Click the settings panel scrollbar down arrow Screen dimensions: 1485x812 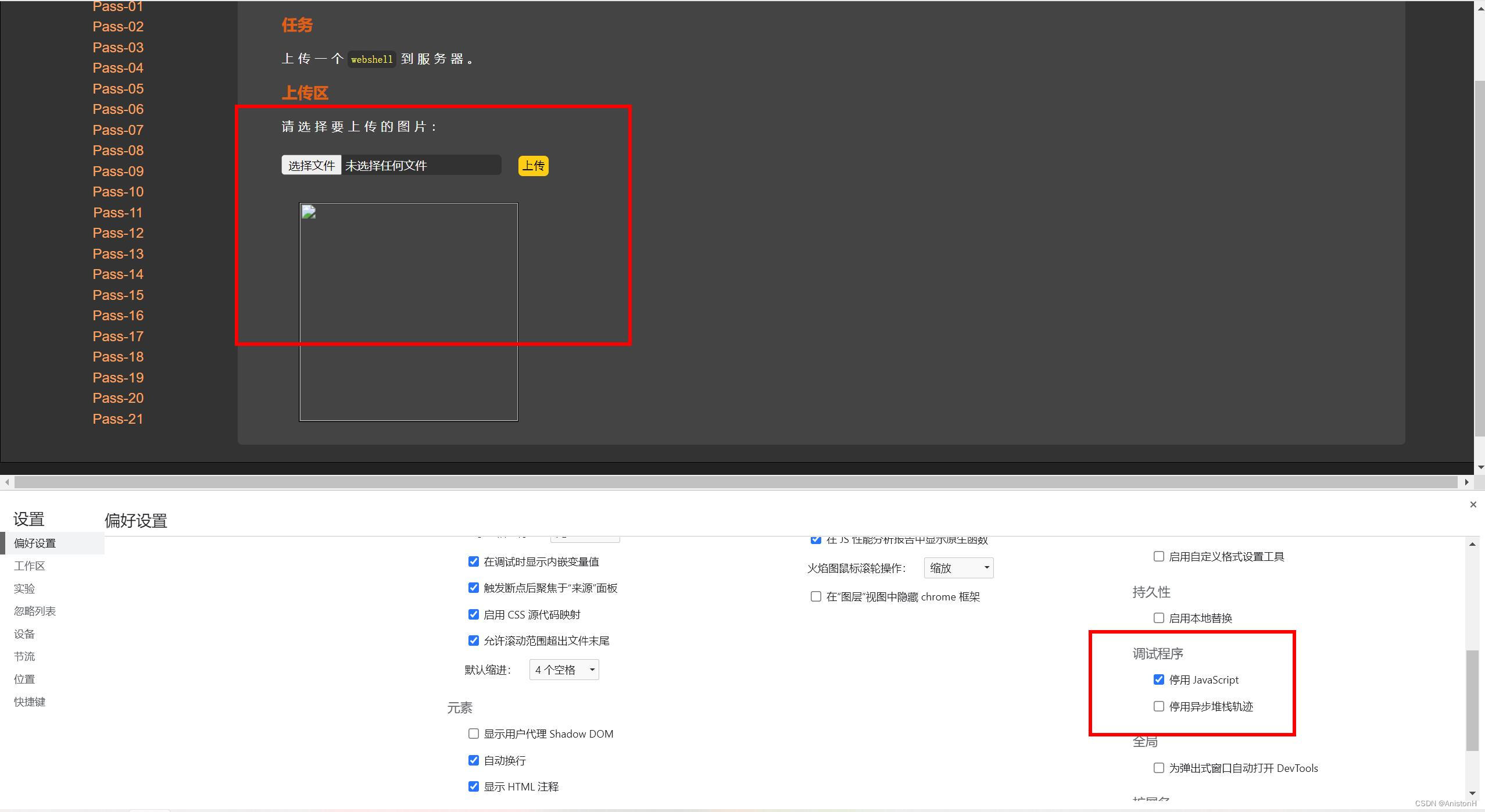[x=1472, y=793]
